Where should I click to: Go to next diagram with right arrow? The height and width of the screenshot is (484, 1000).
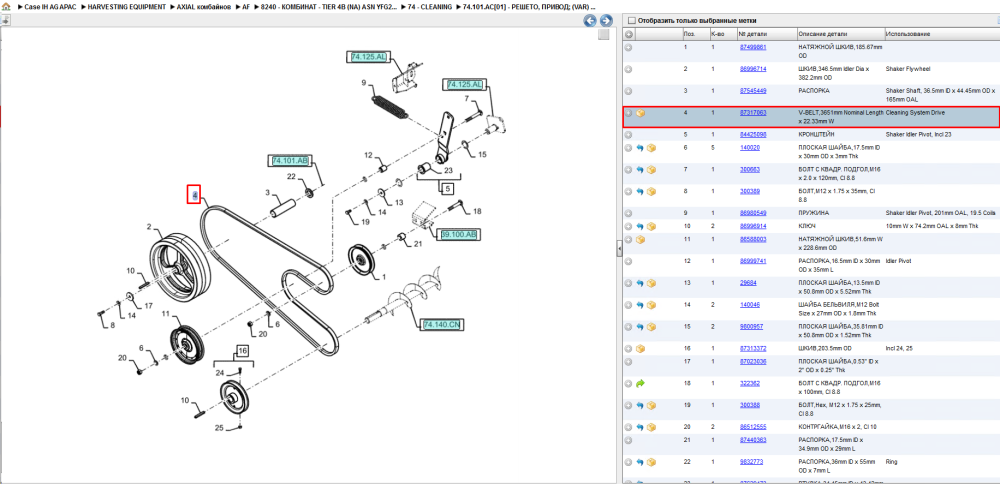coord(606,20)
